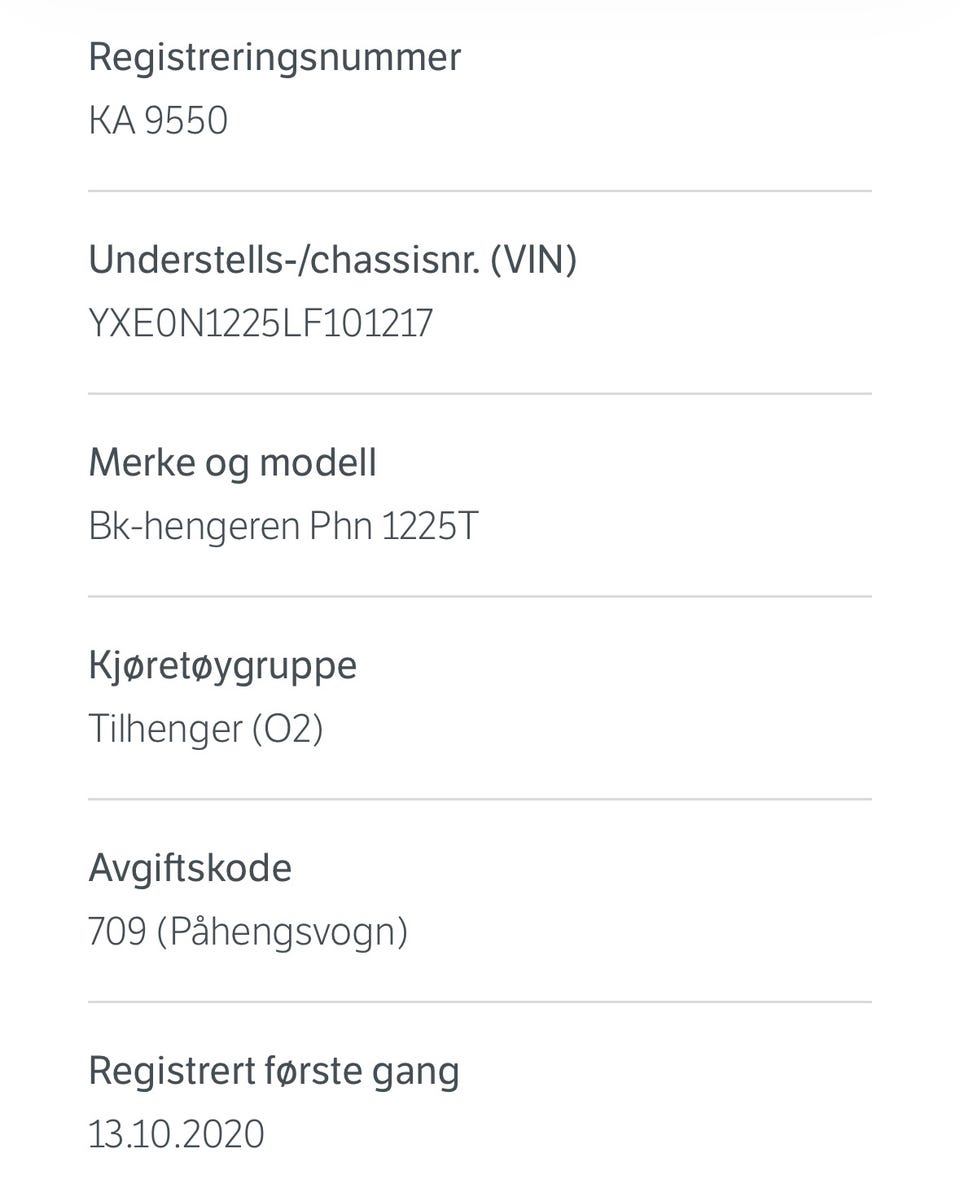Click the Registreringsnummer label

tap(274, 57)
